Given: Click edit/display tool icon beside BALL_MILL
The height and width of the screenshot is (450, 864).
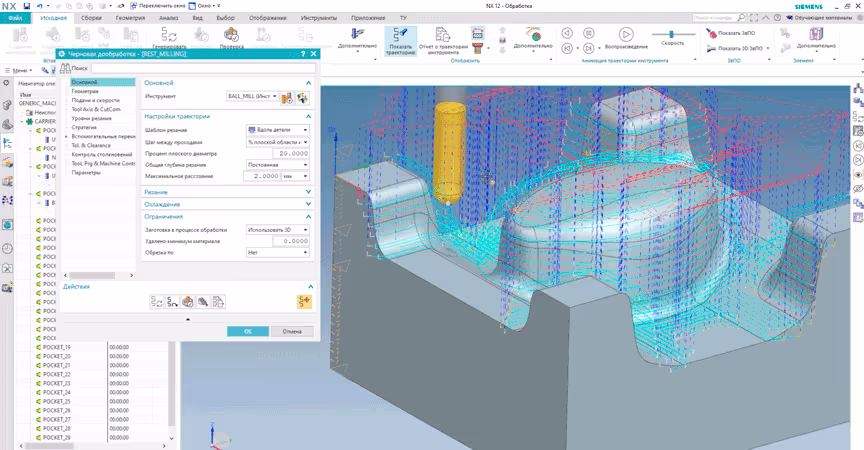Looking at the screenshot, I should pyautogui.click(x=303, y=98).
